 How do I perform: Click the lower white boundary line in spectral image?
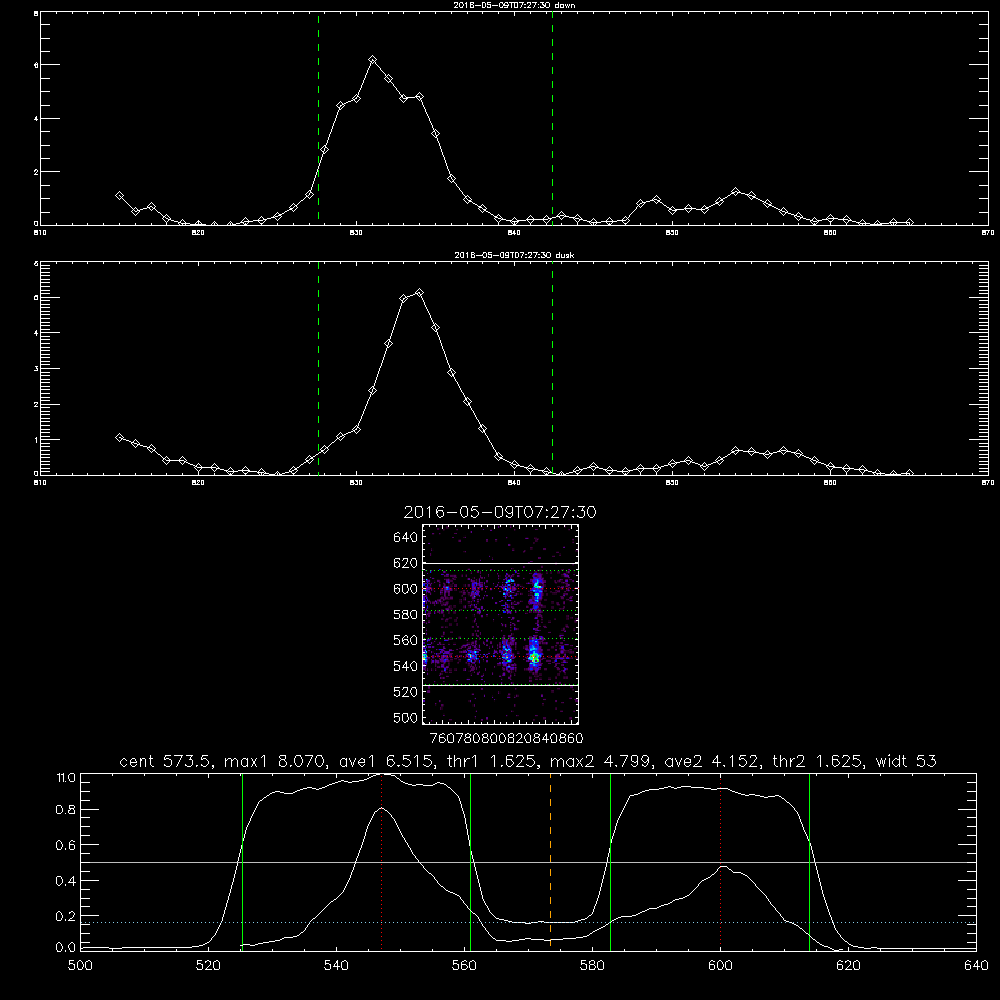pyautogui.click(x=500, y=686)
